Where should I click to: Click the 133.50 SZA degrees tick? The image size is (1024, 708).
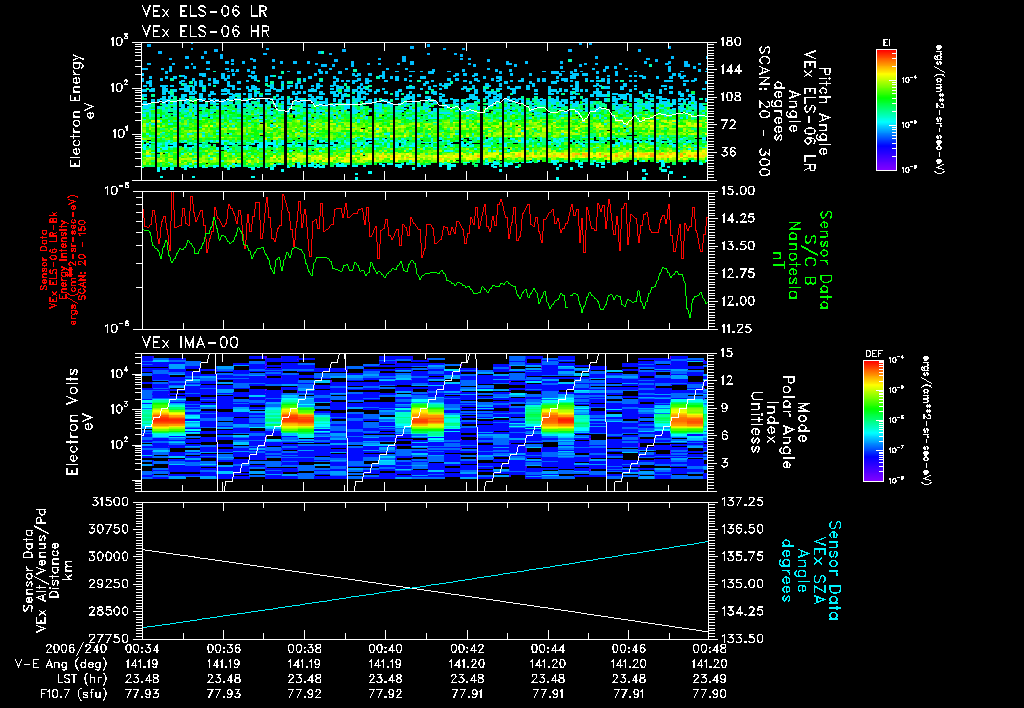click(741, 639)
